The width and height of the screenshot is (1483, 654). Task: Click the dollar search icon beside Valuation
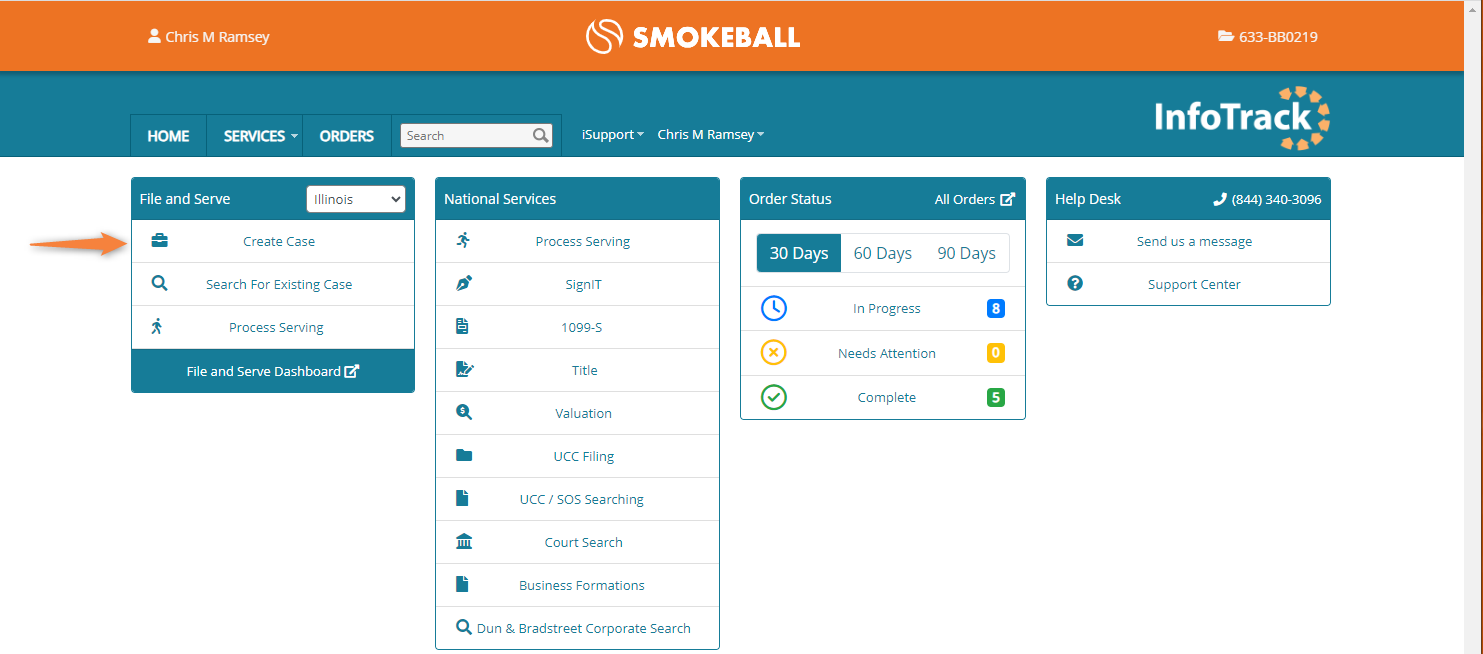tap(463, 413)
